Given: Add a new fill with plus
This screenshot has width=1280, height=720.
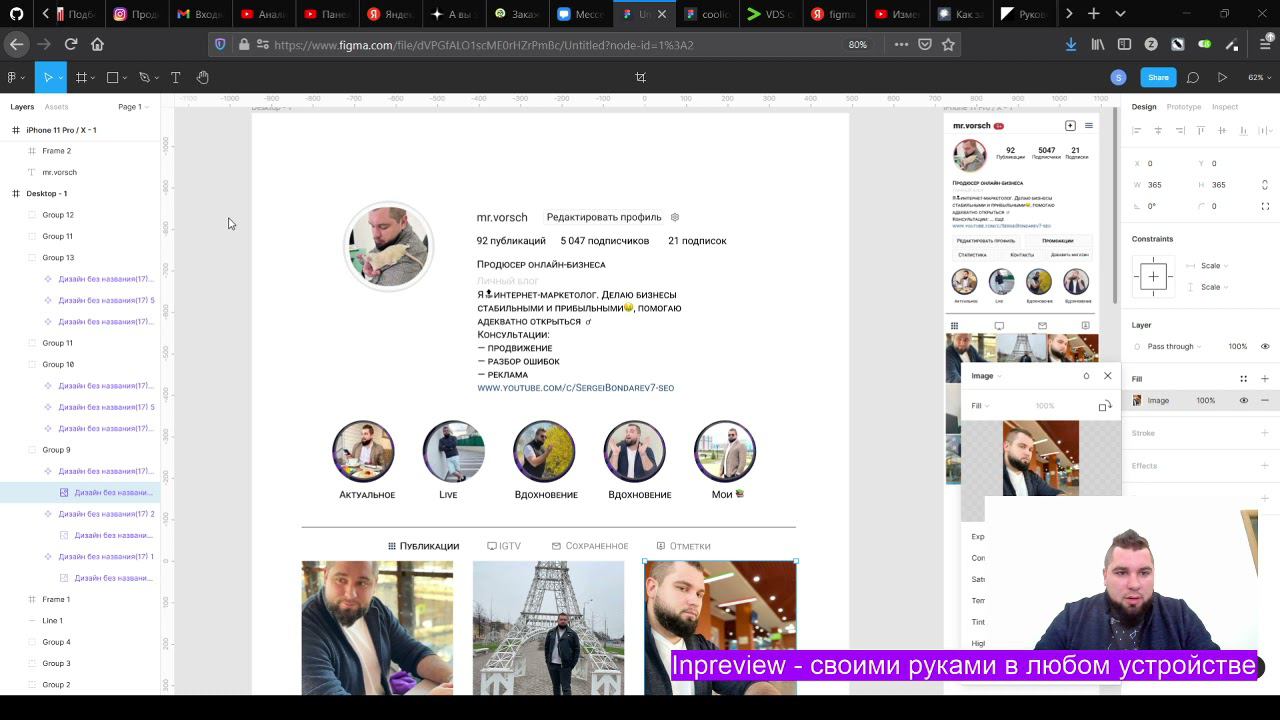Looking at the screenshot, I should (1265, 379).
